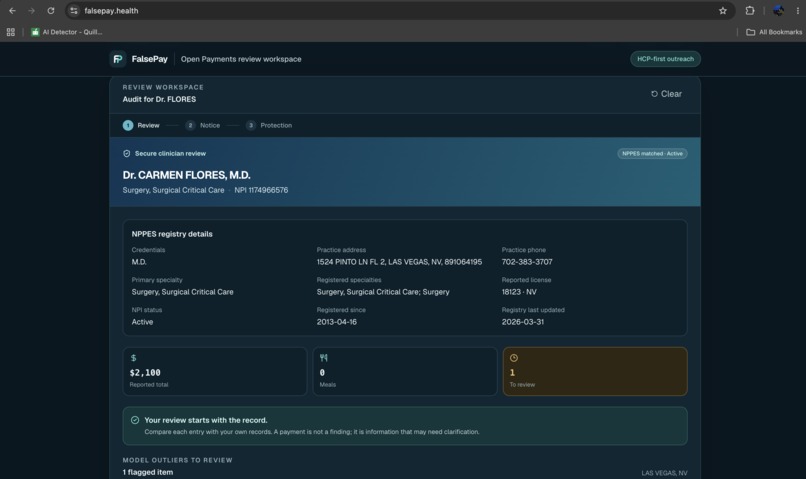Click the FalsePay brand name
This screenshot has height=479, width=806.
pyautogui.click(x=150, y=59)
